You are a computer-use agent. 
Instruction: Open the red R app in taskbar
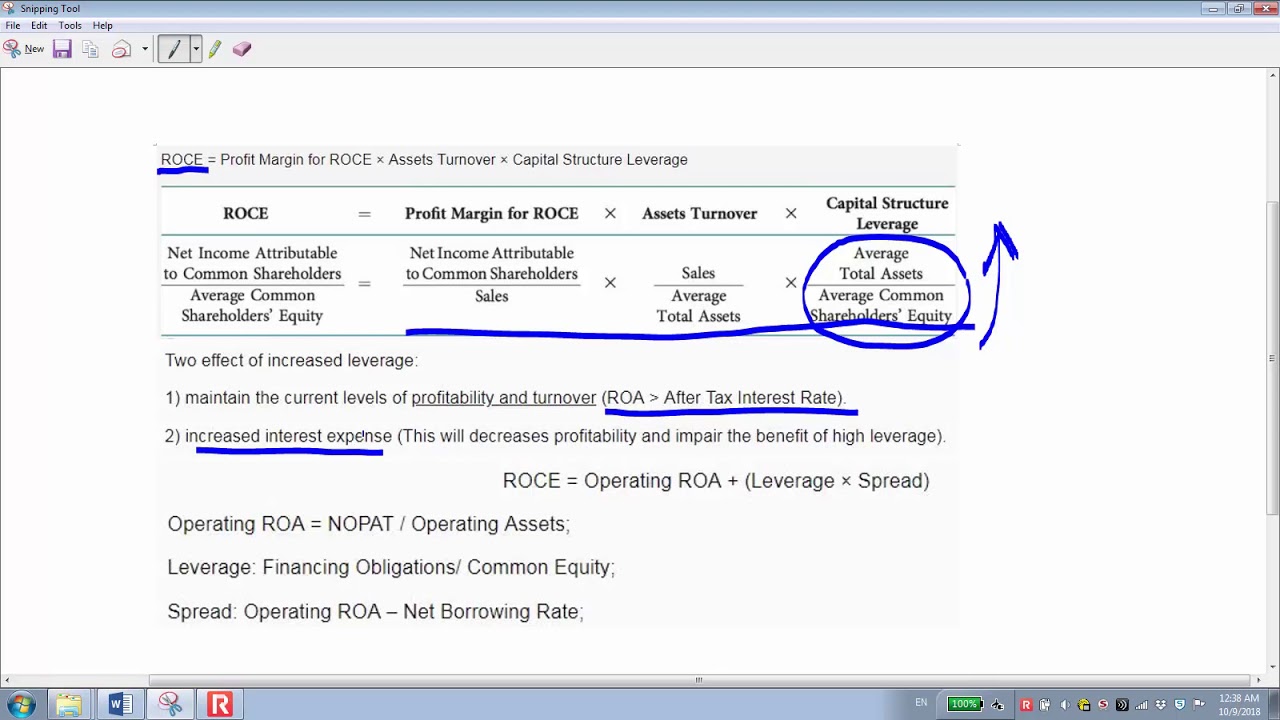(220, 705)
